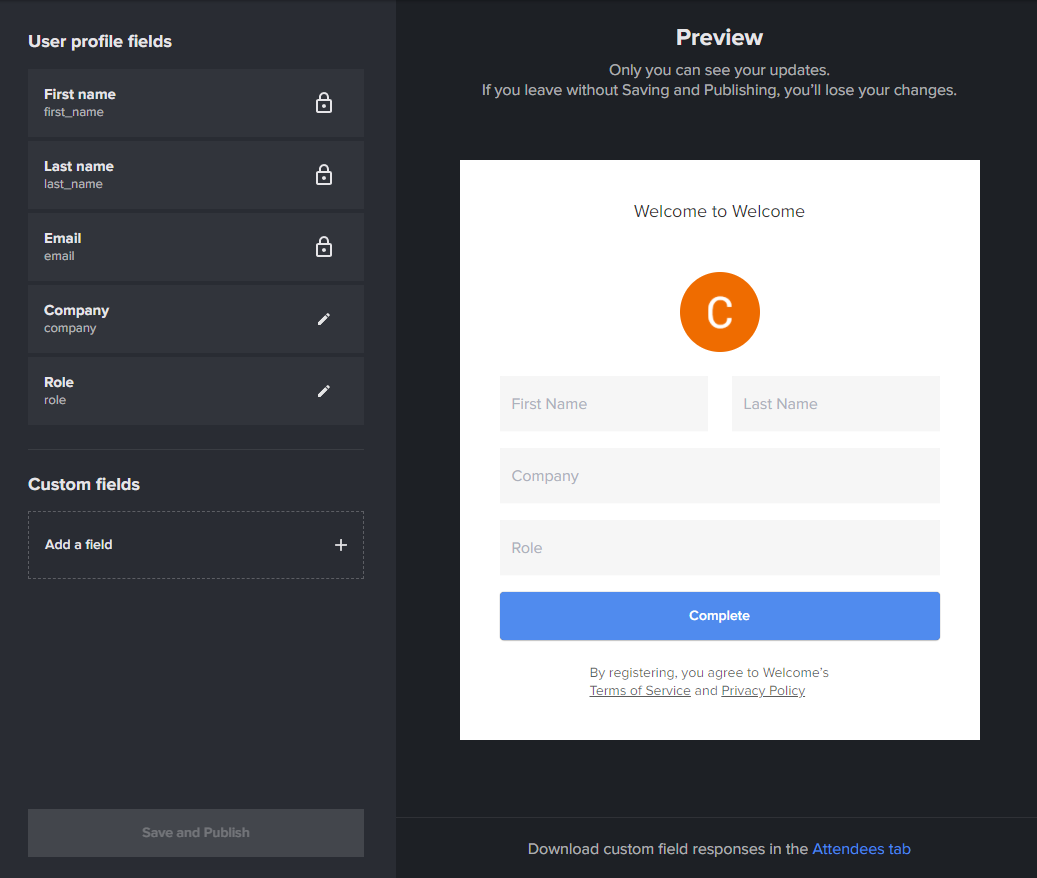1037x878 pixels.
Task: Select the Email profile field label
Action: click(63, 239)
